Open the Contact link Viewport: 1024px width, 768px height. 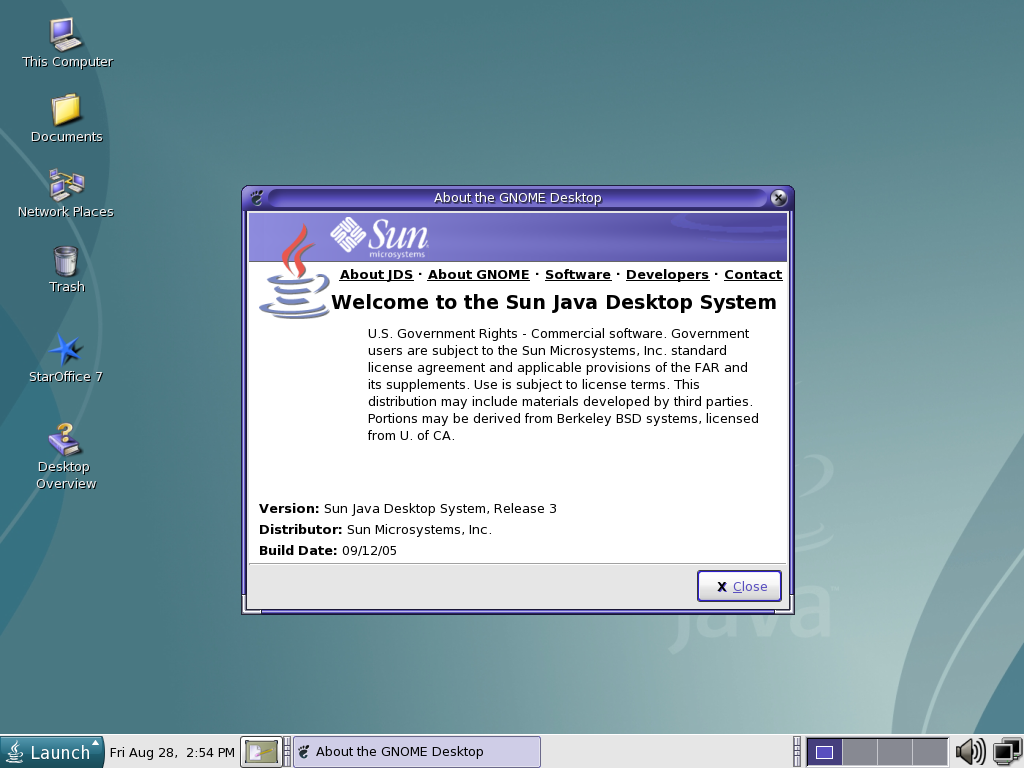[752, 275]
